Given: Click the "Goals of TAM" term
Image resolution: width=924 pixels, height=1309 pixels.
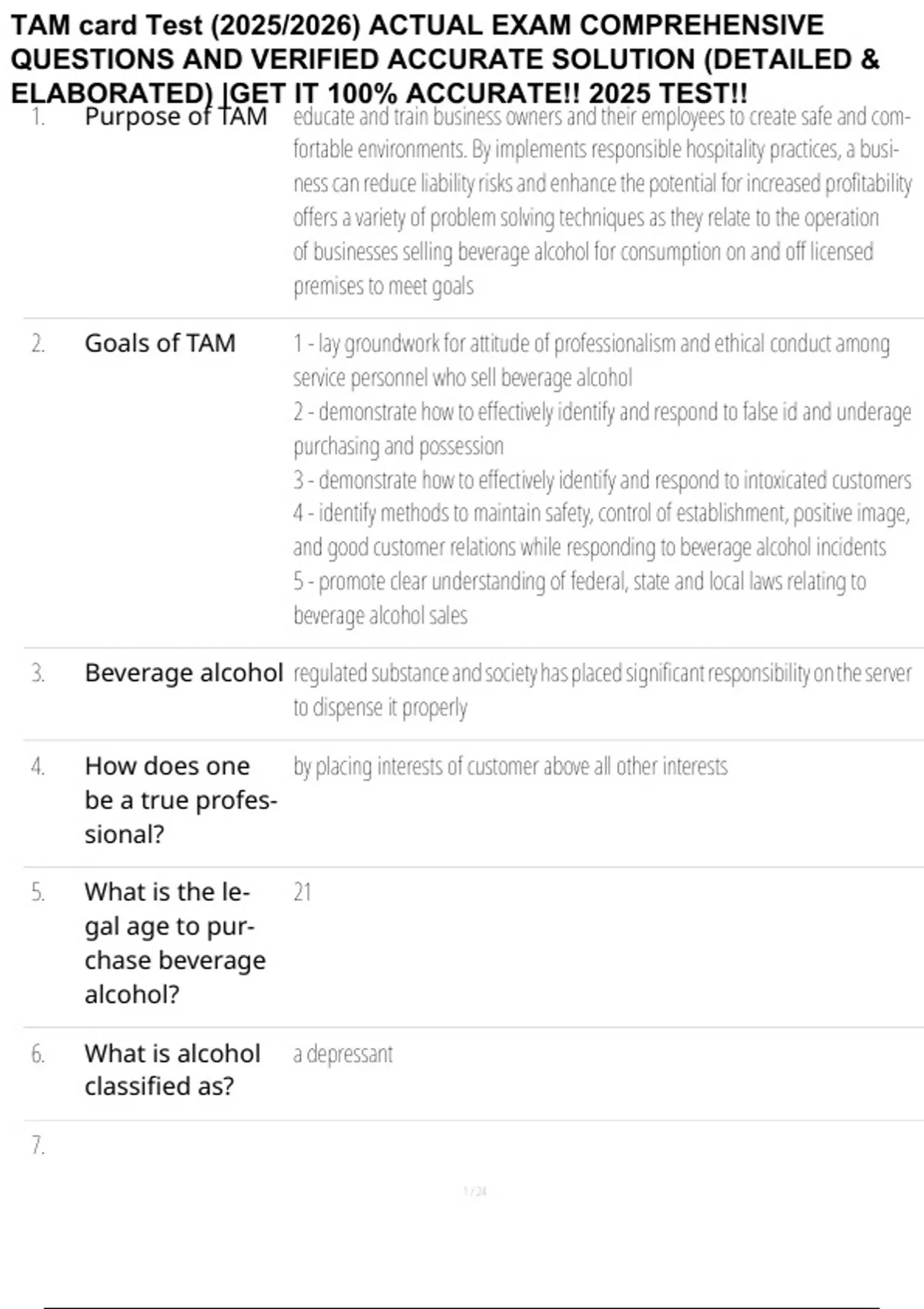Looking at the screenshot, I should point(160,343).
